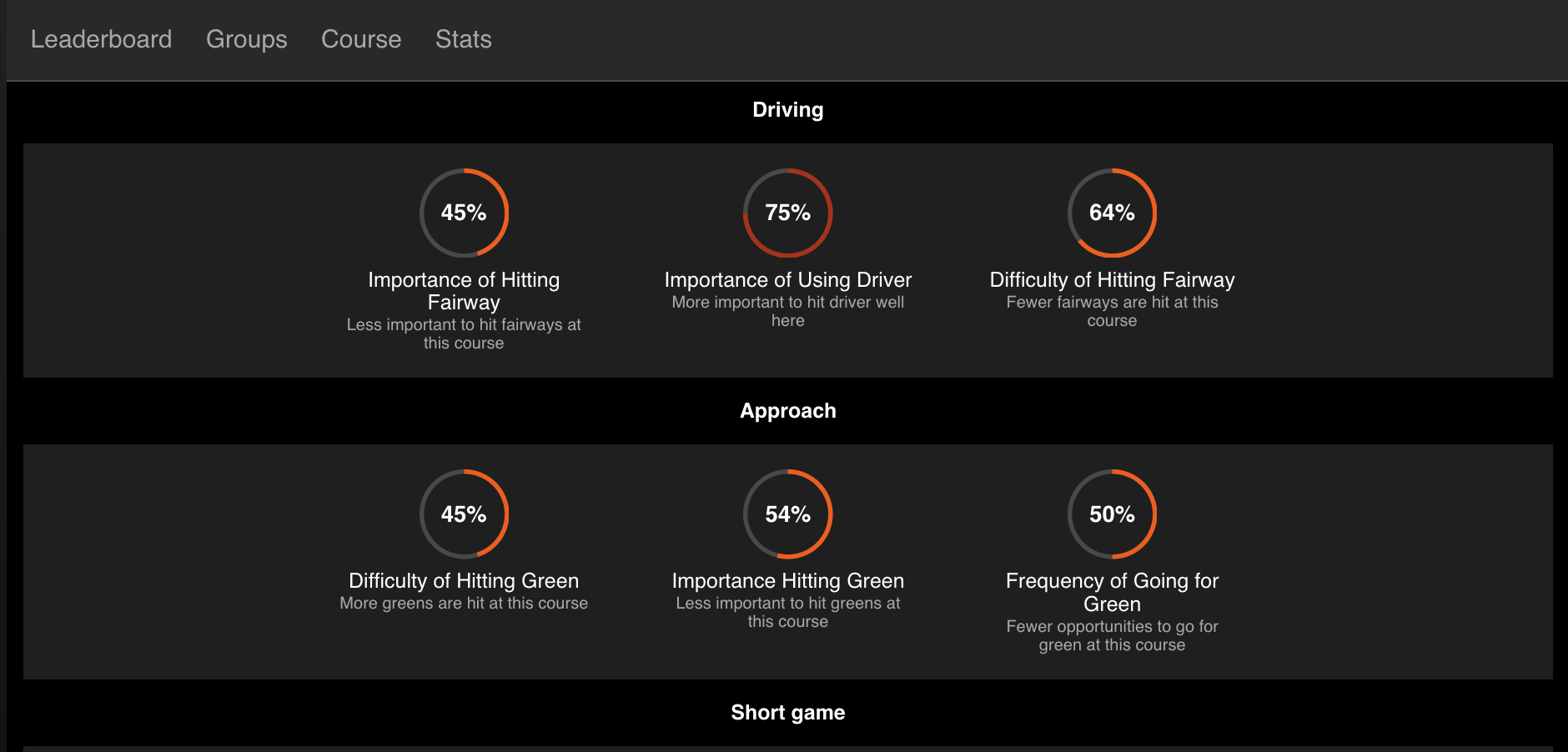1568x752 pixels.
Task: Select the Course tab
Action: (361, 39)
